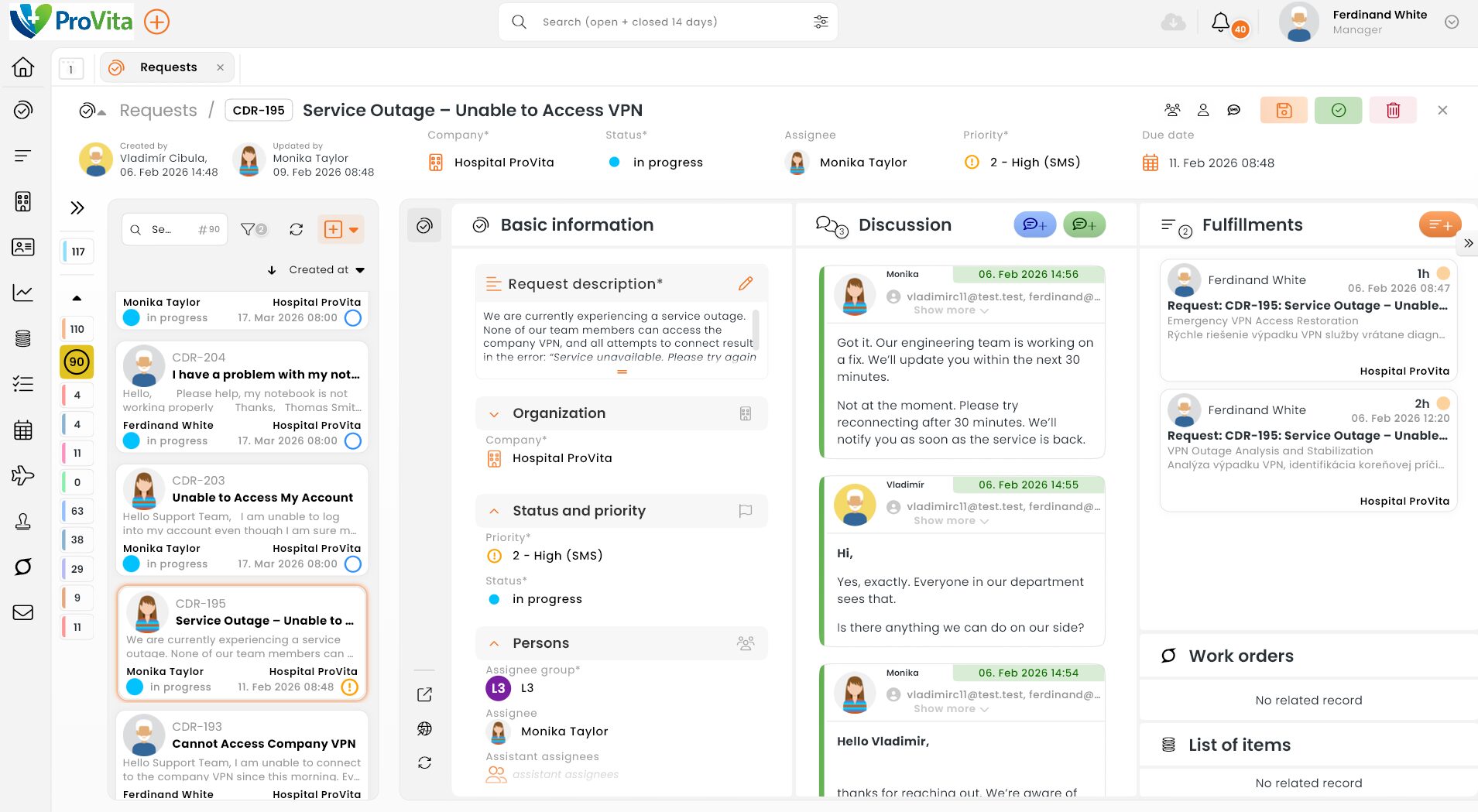Open the Created at sort dropdown

click(x=326, y=270)
